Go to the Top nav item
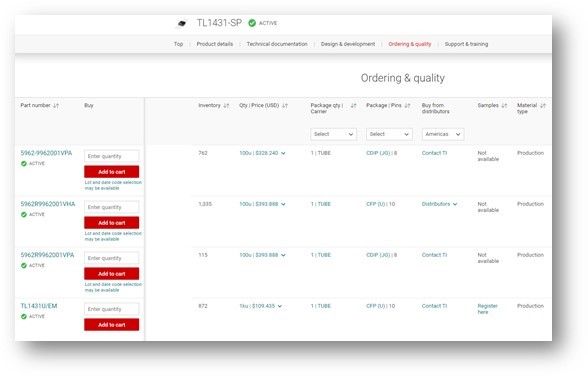The height and width of the screenshot is (377, 588). click(x=178, y=44)
